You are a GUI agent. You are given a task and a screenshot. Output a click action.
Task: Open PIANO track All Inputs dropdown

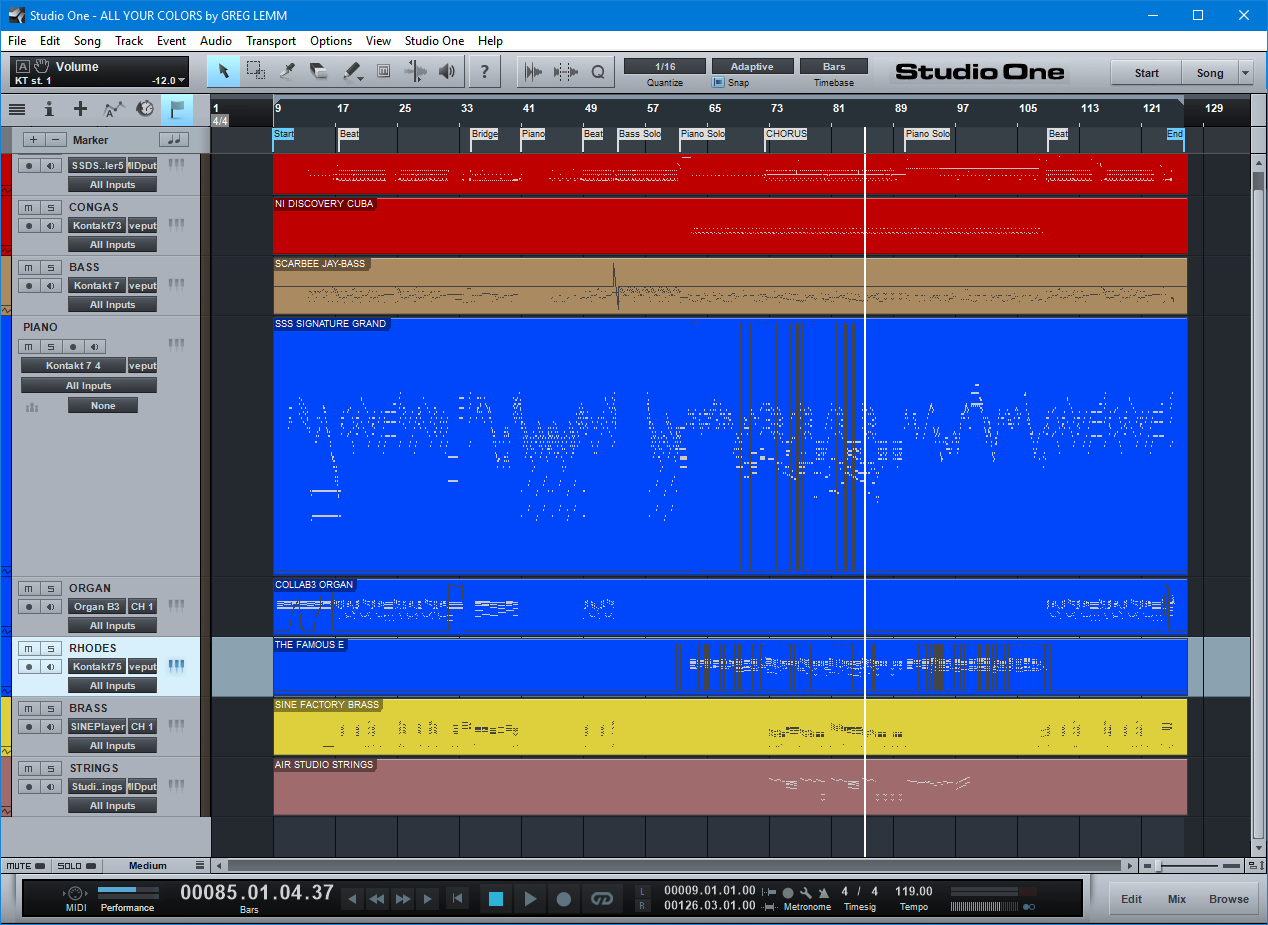coord(89,386)
